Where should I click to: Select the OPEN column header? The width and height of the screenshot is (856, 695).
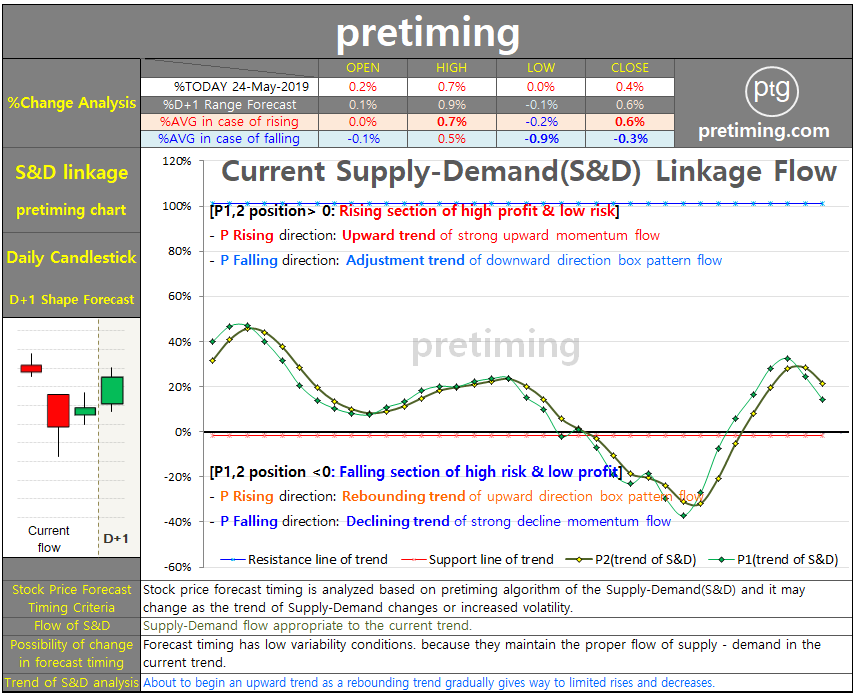tap(362, 68)
